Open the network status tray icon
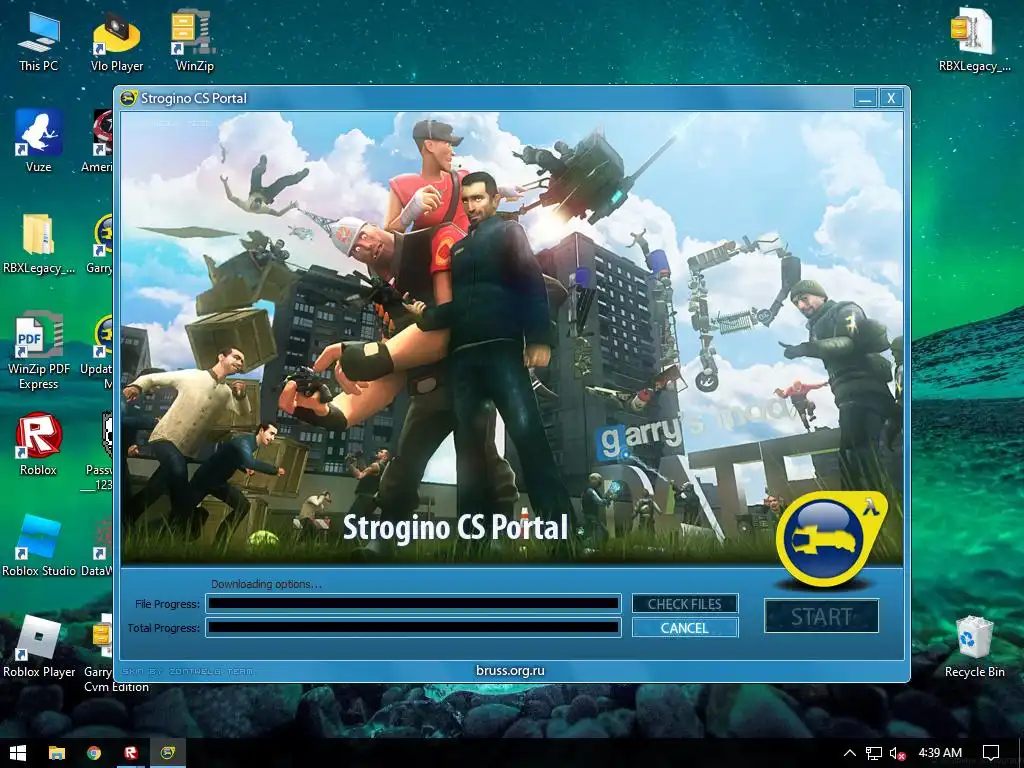This screenshot has height=768, width=1024. (874, 753)
